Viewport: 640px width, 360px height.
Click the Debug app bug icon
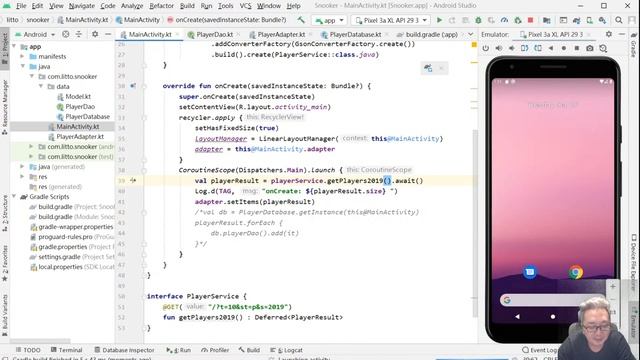tap(478, 20)
